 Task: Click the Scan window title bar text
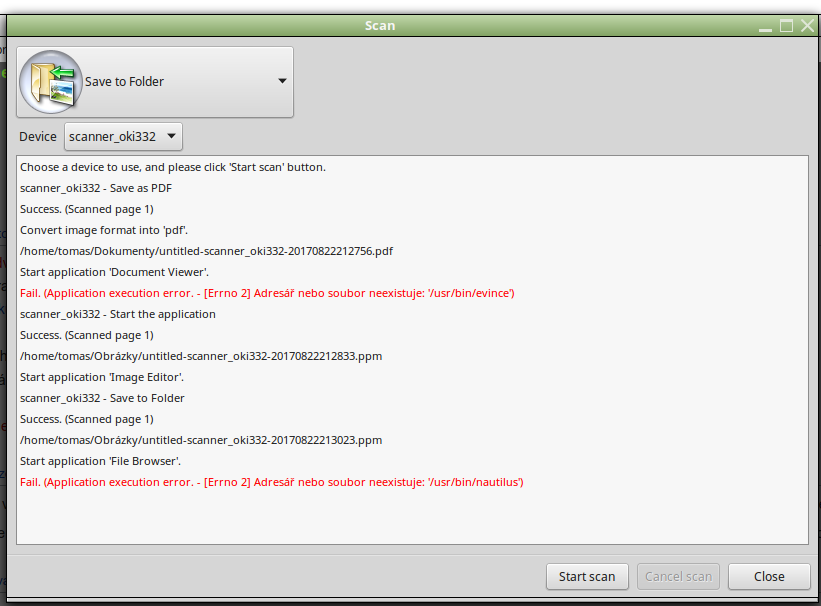(x=380, y=26)
